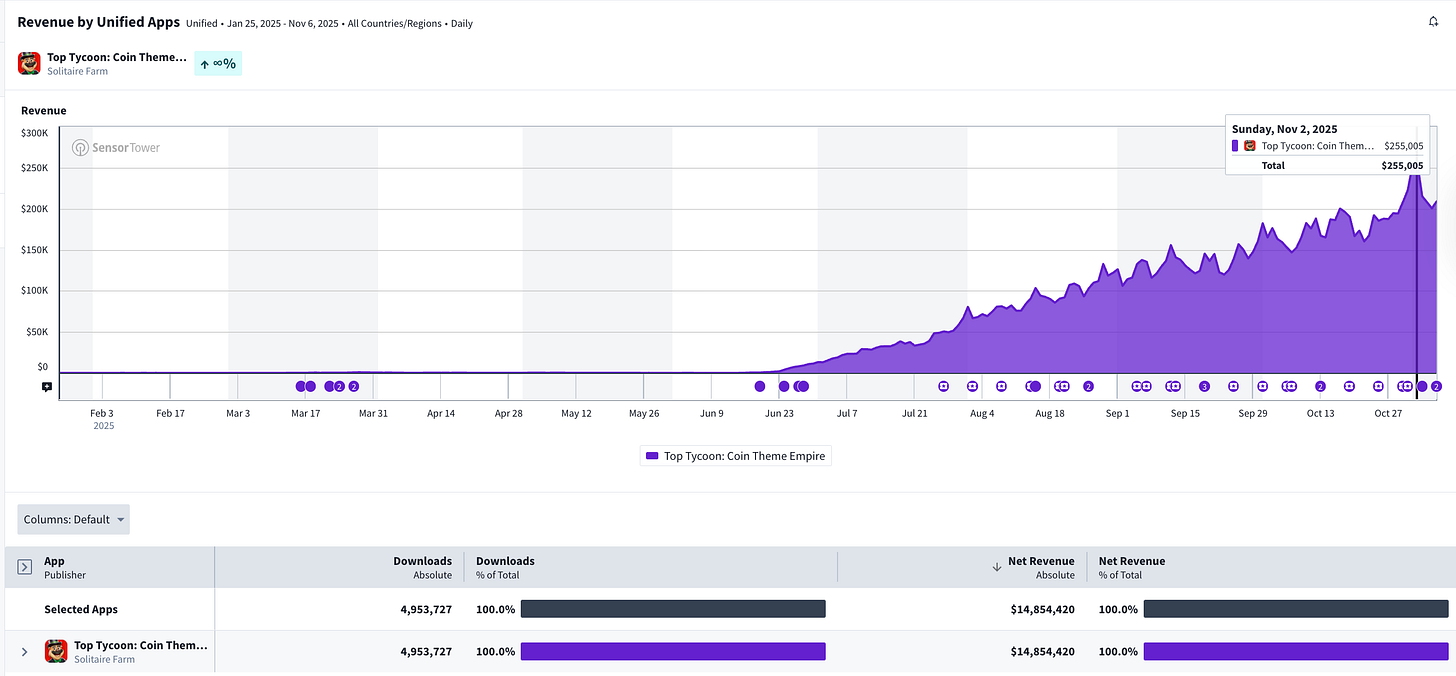Click the expand columns arrow icon in table header
1456x676 pixels.
(x=25, y=567)
